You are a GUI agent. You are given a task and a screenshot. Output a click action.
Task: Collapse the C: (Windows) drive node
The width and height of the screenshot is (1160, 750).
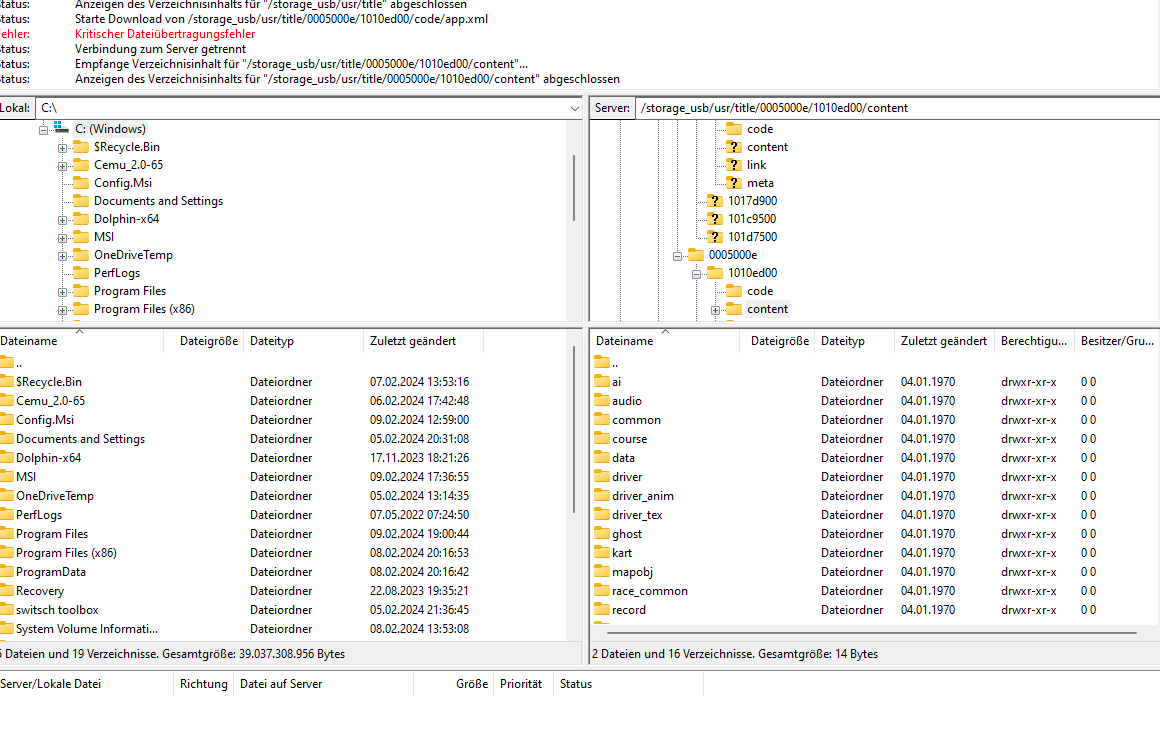(44, 130)
